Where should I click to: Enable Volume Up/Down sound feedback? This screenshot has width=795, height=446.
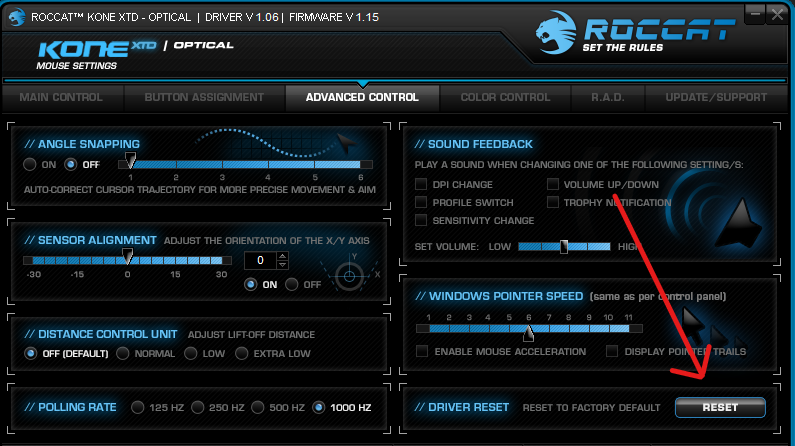pyautogui.click(x=553, y=184)
